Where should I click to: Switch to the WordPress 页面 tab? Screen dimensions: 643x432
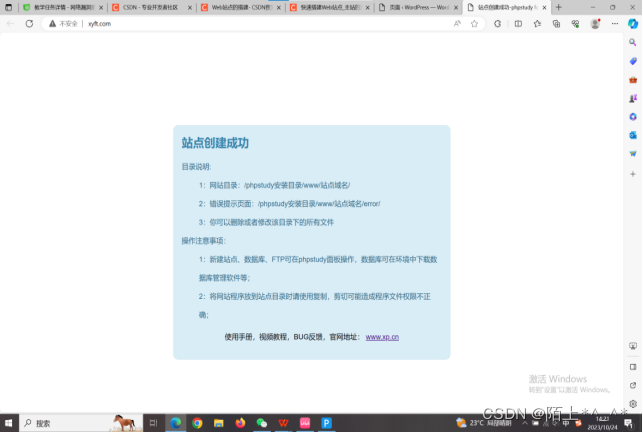[x=416, y=7]
